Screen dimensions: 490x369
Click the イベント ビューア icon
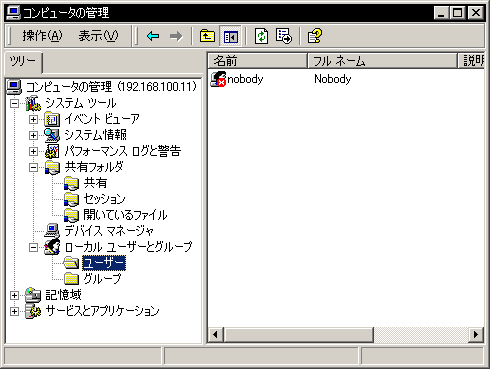point(52,119)
